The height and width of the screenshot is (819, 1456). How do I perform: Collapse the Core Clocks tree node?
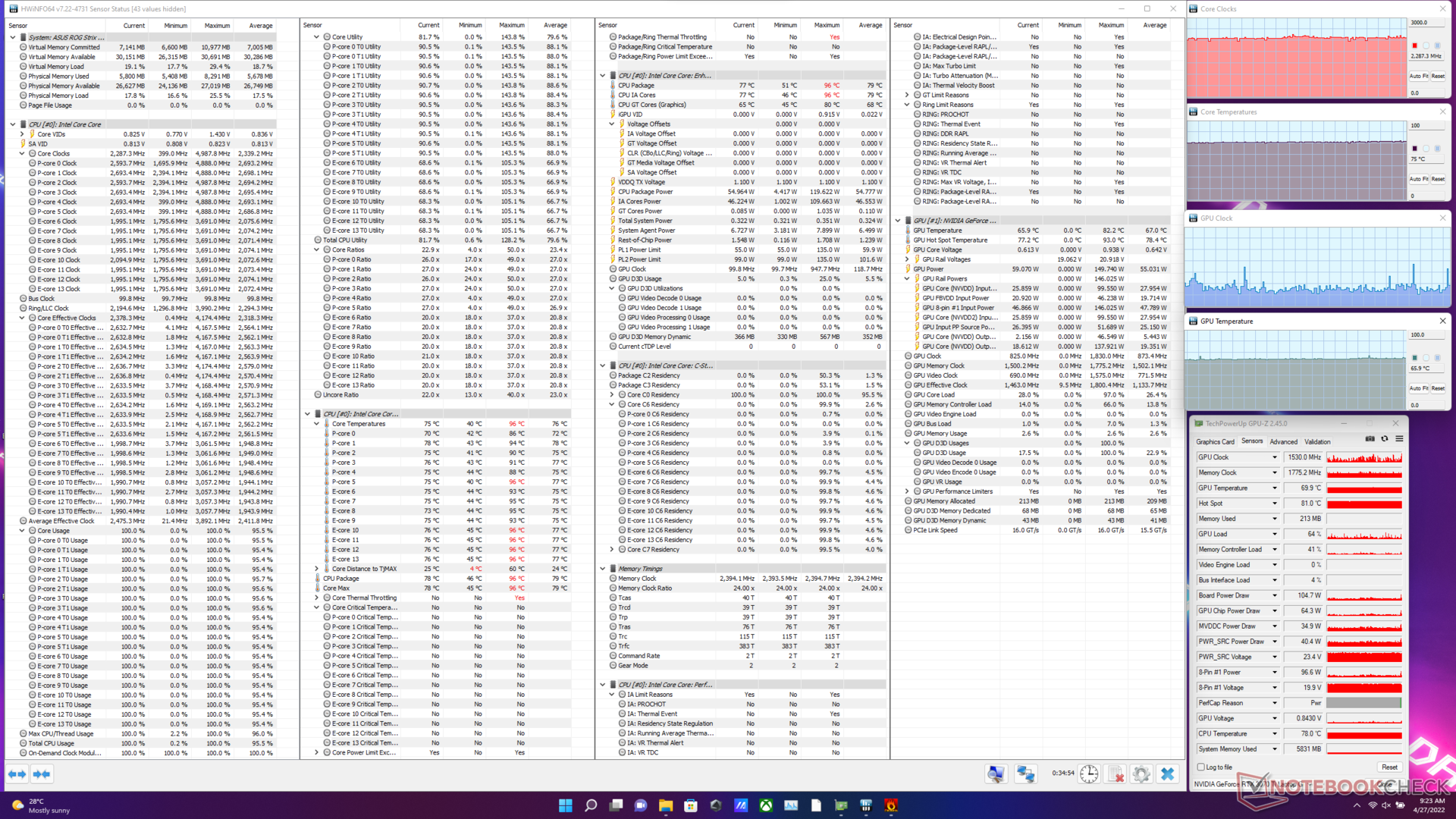pos(22,153)
